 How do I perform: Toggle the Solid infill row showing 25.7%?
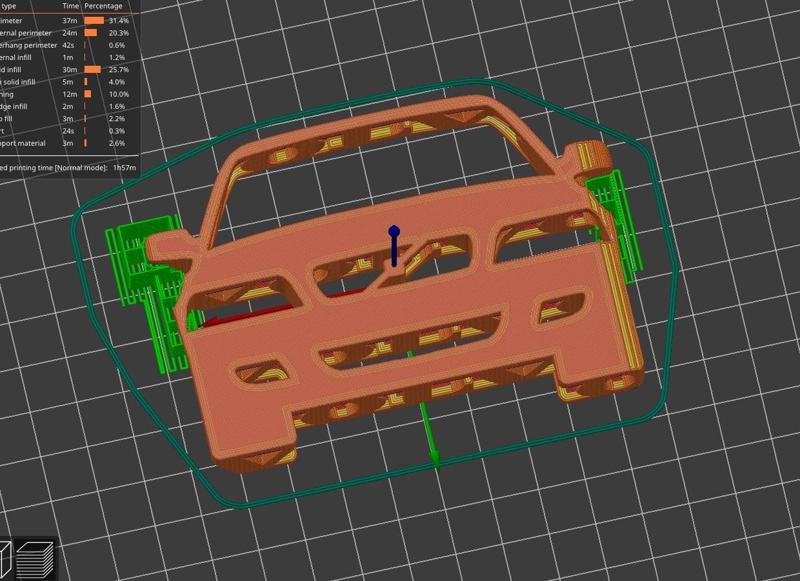coord(67,69)
